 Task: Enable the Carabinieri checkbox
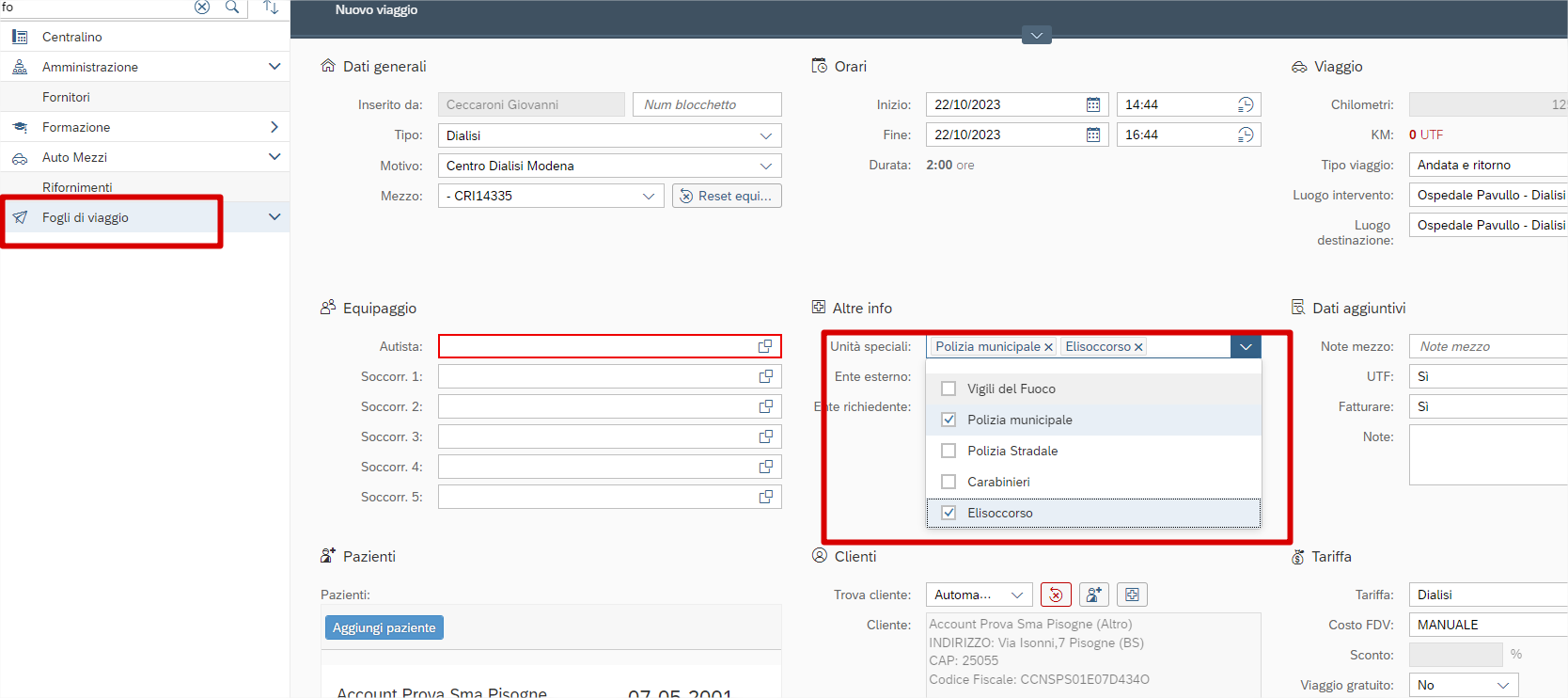pos(949,482)
